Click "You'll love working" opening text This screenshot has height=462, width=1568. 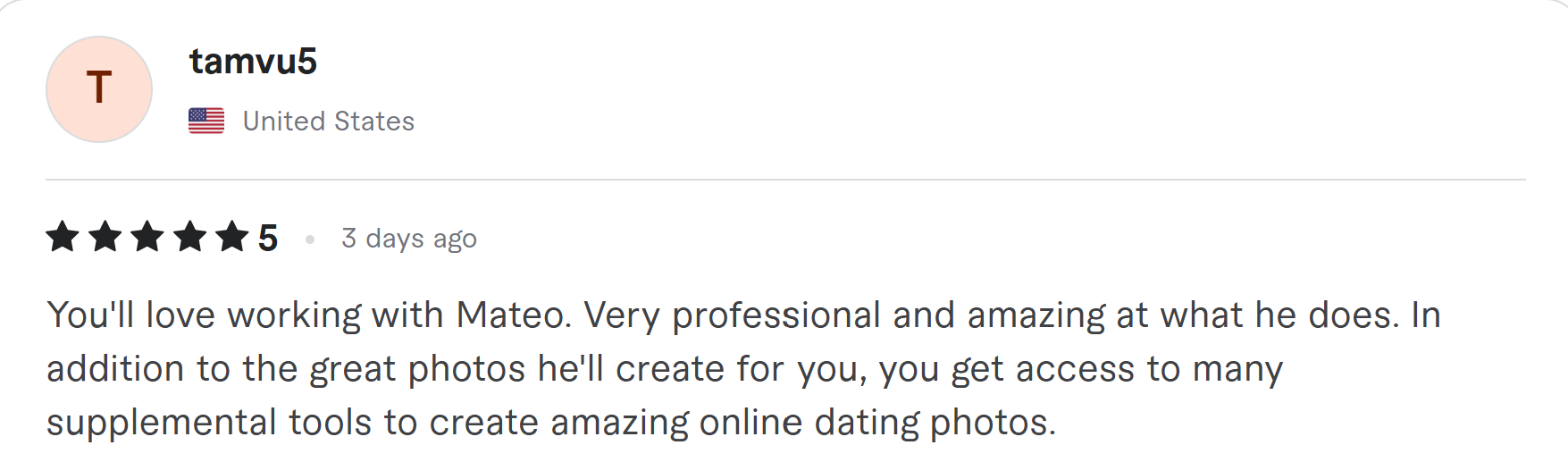coord(204,315)
